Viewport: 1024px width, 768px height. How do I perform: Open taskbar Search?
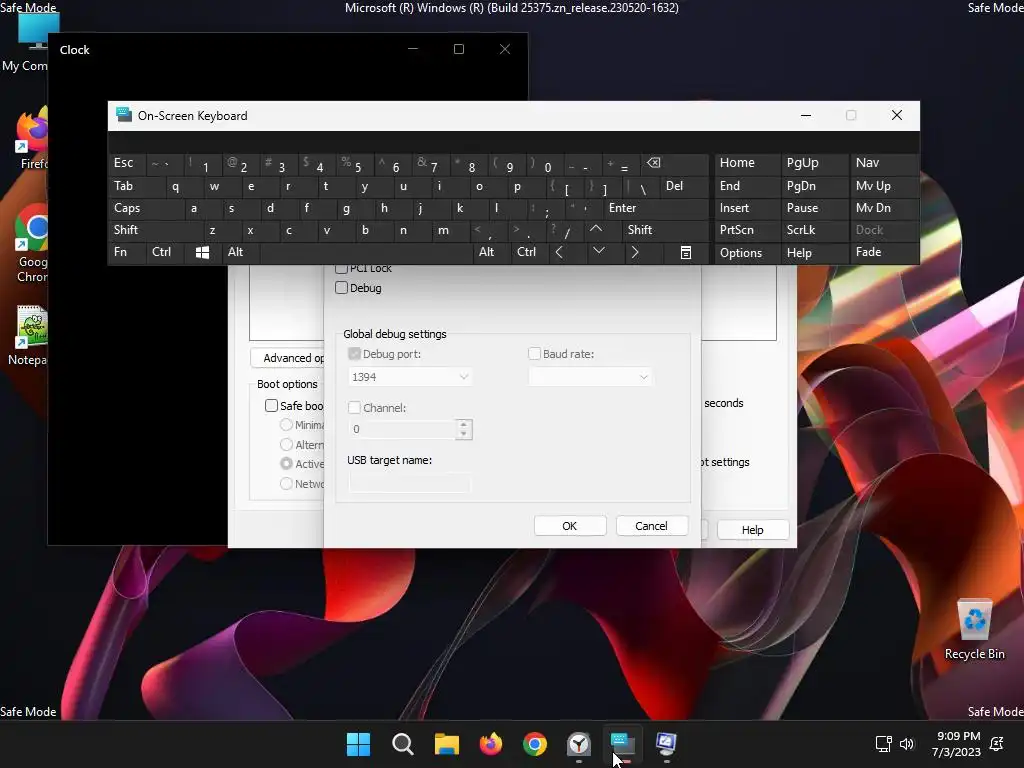tap(402, 744)
